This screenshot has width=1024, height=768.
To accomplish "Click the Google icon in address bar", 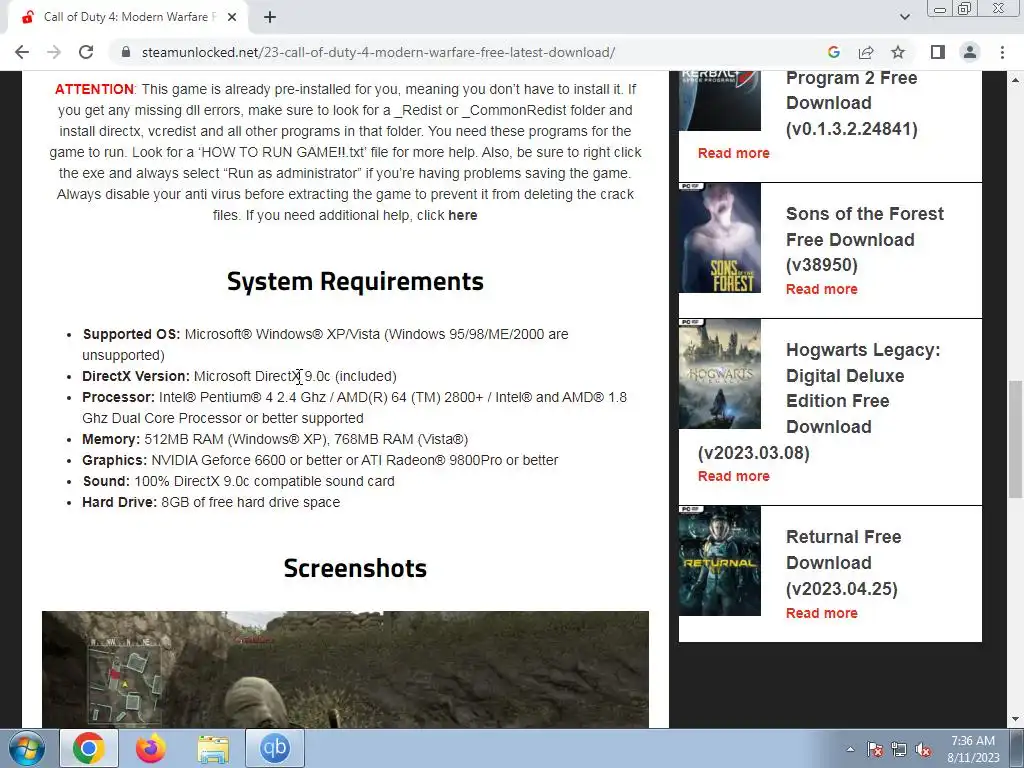I will coord(833,52).
